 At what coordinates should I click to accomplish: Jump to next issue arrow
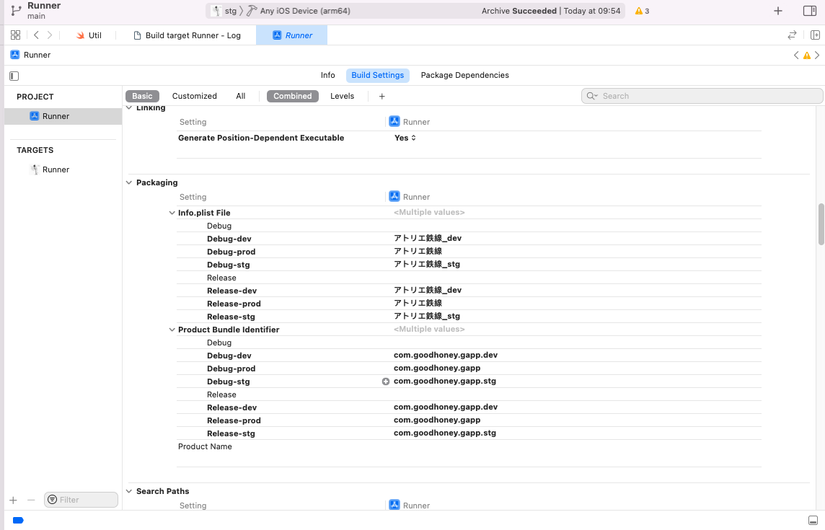(x=817, y=55)
